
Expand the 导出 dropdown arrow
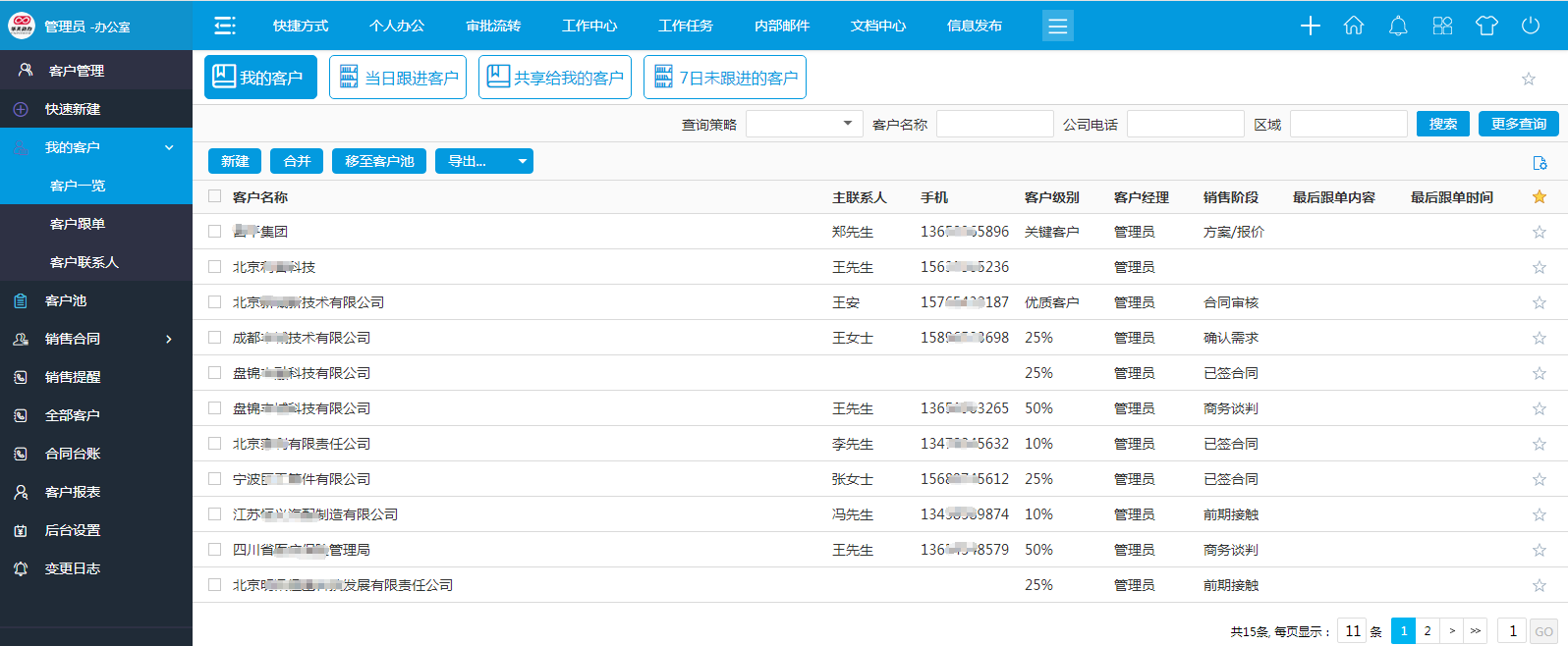point(522,161)
